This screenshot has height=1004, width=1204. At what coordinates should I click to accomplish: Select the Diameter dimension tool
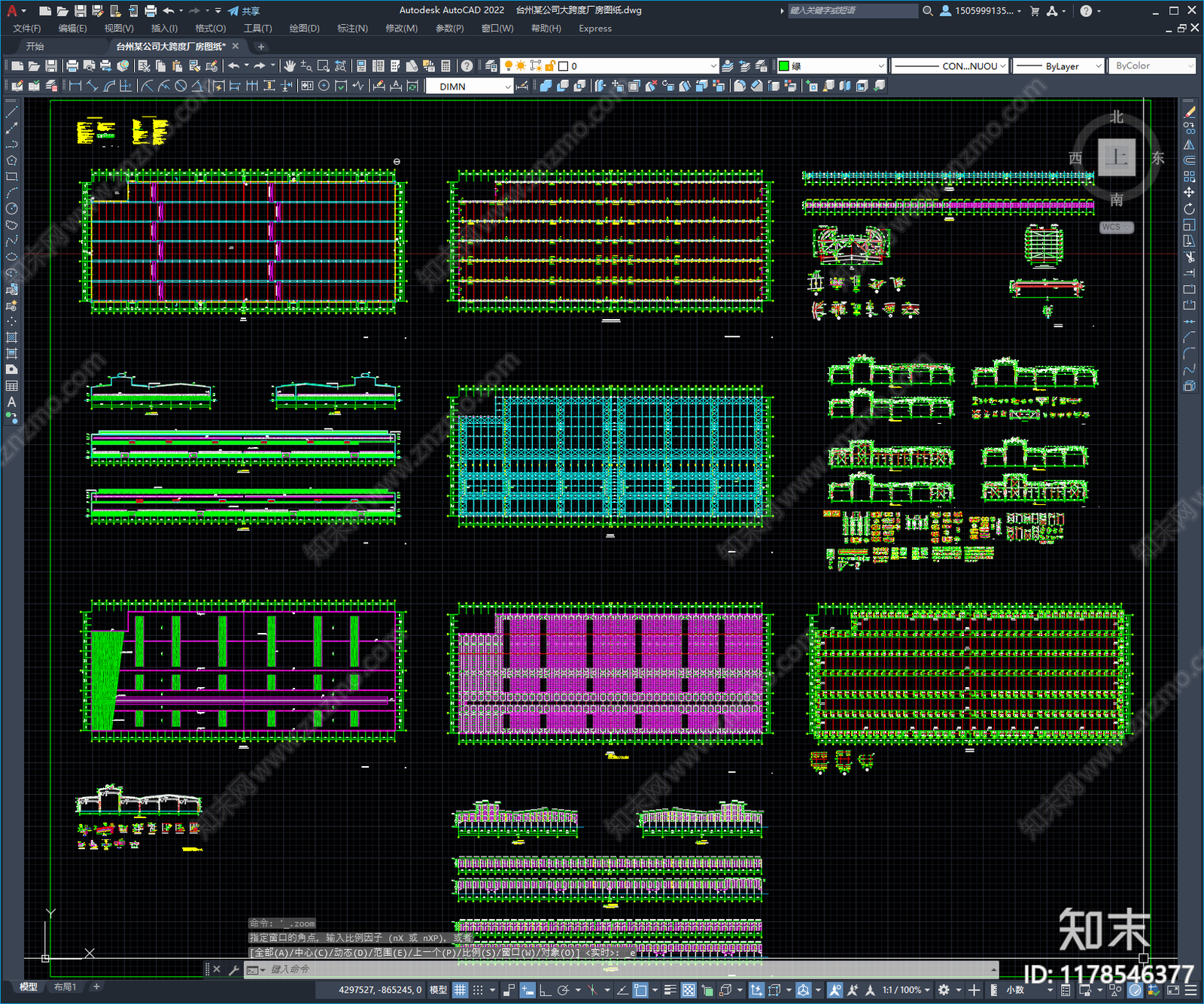(x=181, y=86)
